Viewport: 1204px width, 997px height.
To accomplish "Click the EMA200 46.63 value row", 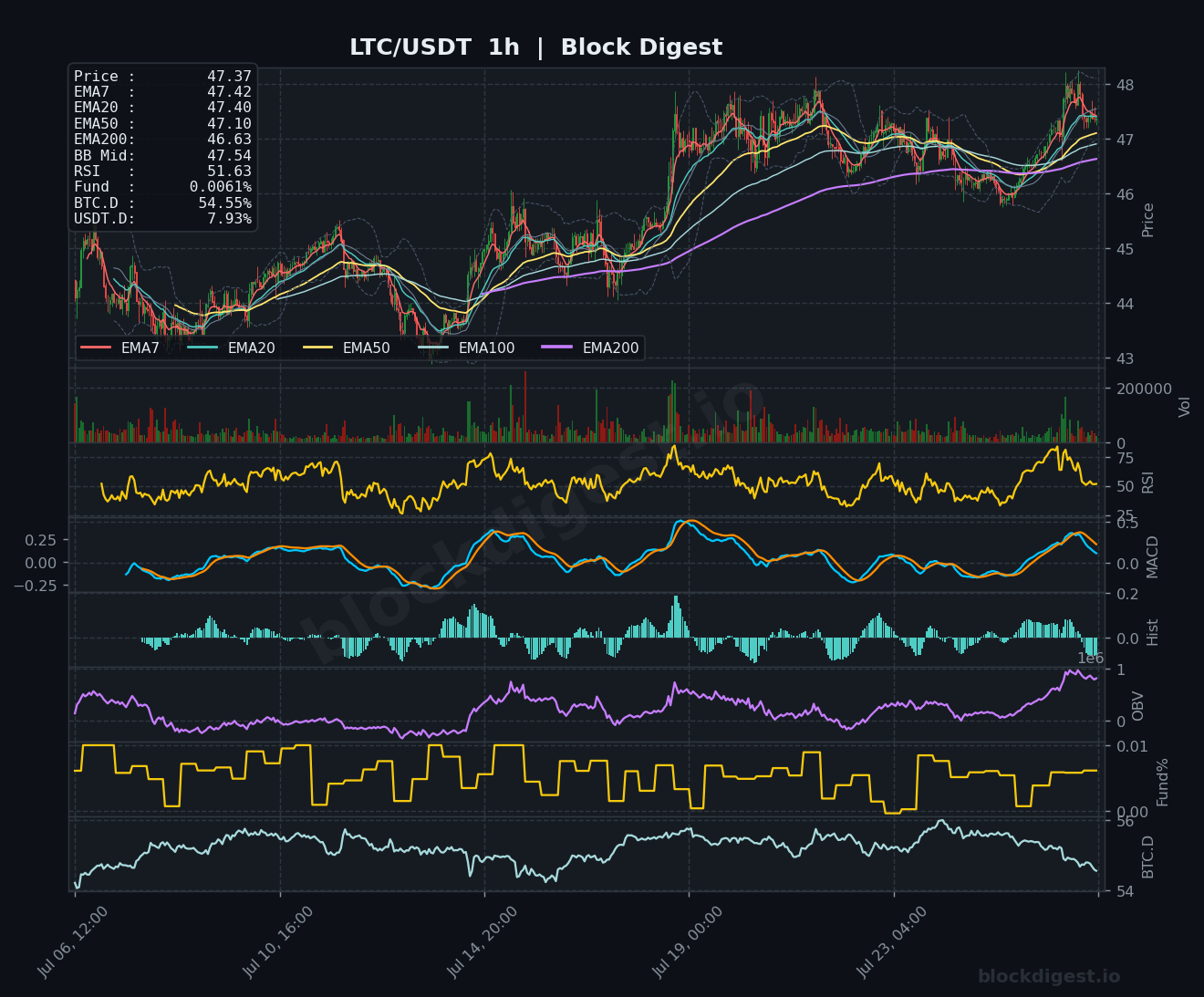I will [162, 140].
